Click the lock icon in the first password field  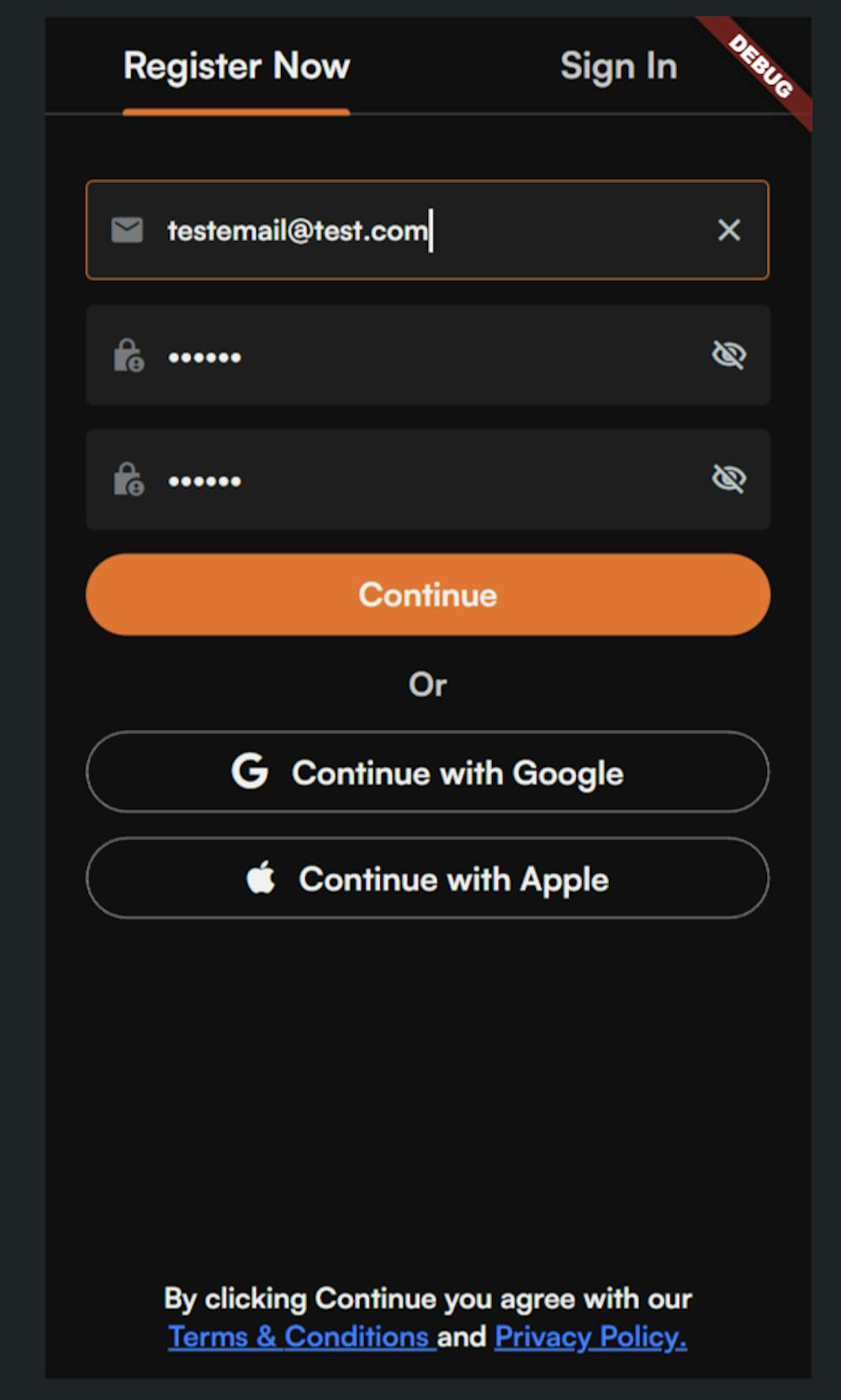point(129,354)
